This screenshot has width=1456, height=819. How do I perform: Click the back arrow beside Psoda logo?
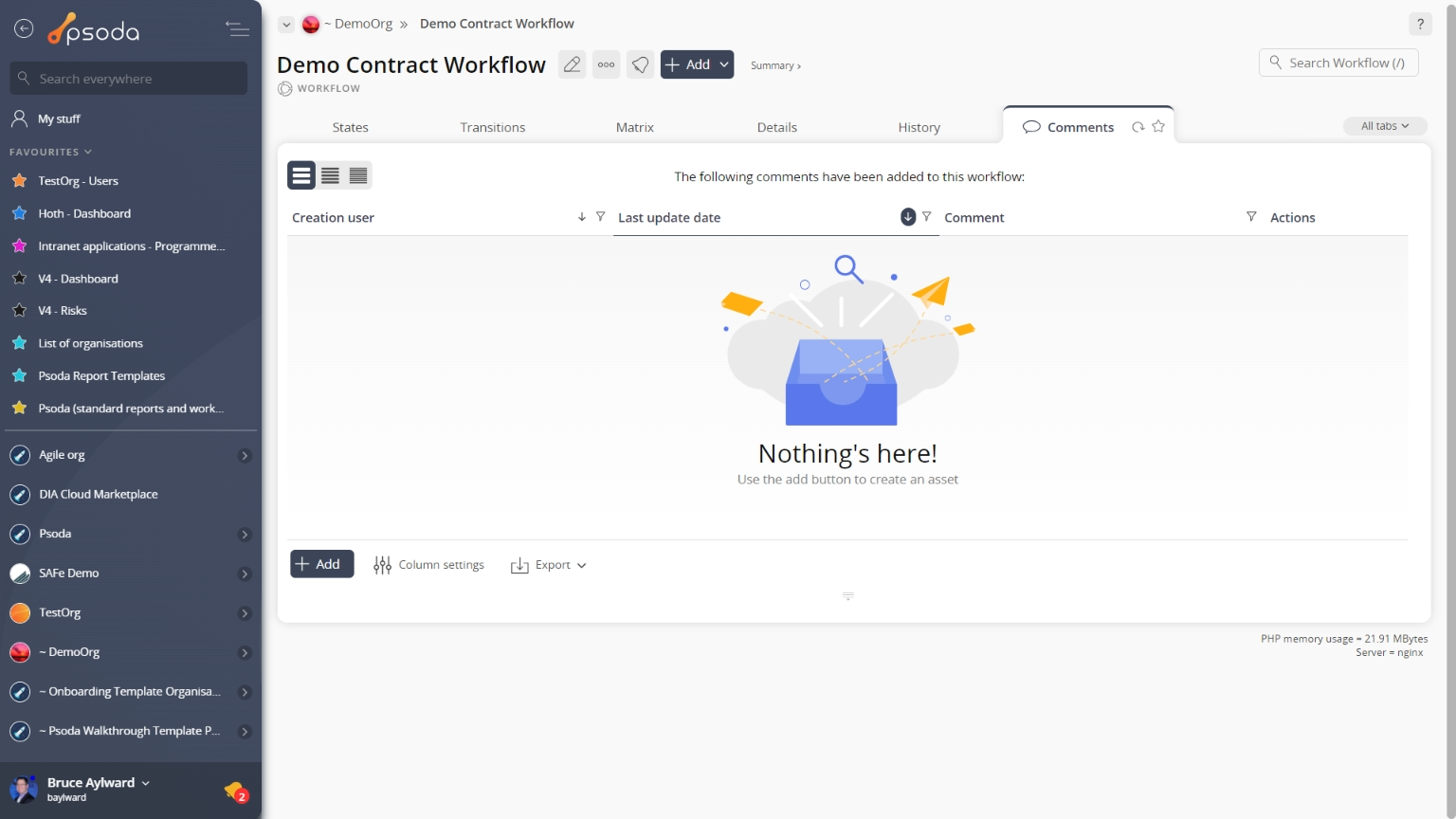click(24, 29)
